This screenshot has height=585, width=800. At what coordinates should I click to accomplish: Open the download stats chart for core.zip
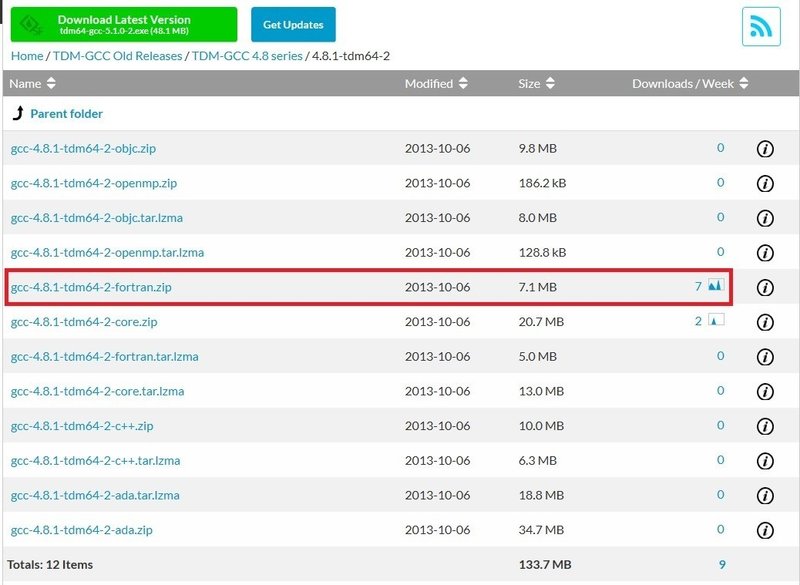[716, 320]
